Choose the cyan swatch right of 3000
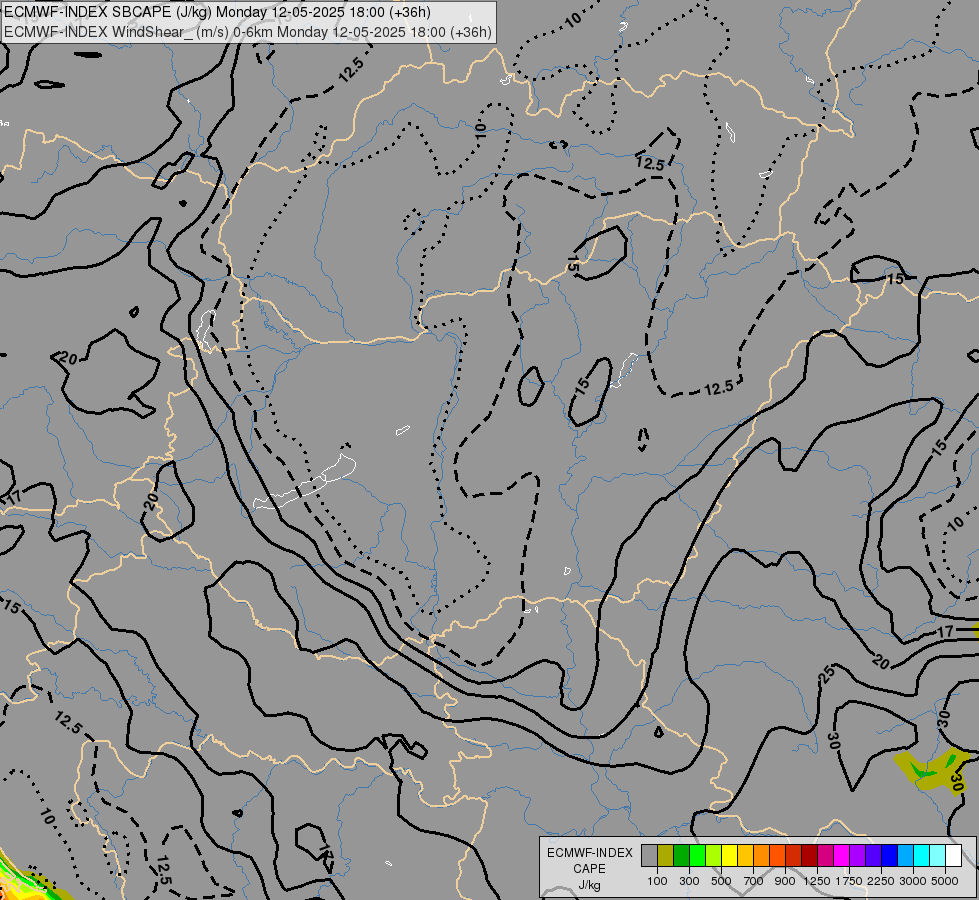 coord(921,856)
